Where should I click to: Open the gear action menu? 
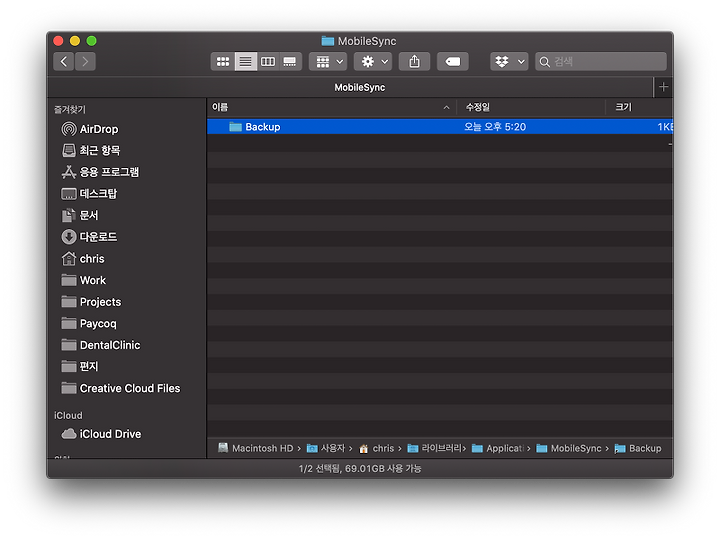[373, 62]
